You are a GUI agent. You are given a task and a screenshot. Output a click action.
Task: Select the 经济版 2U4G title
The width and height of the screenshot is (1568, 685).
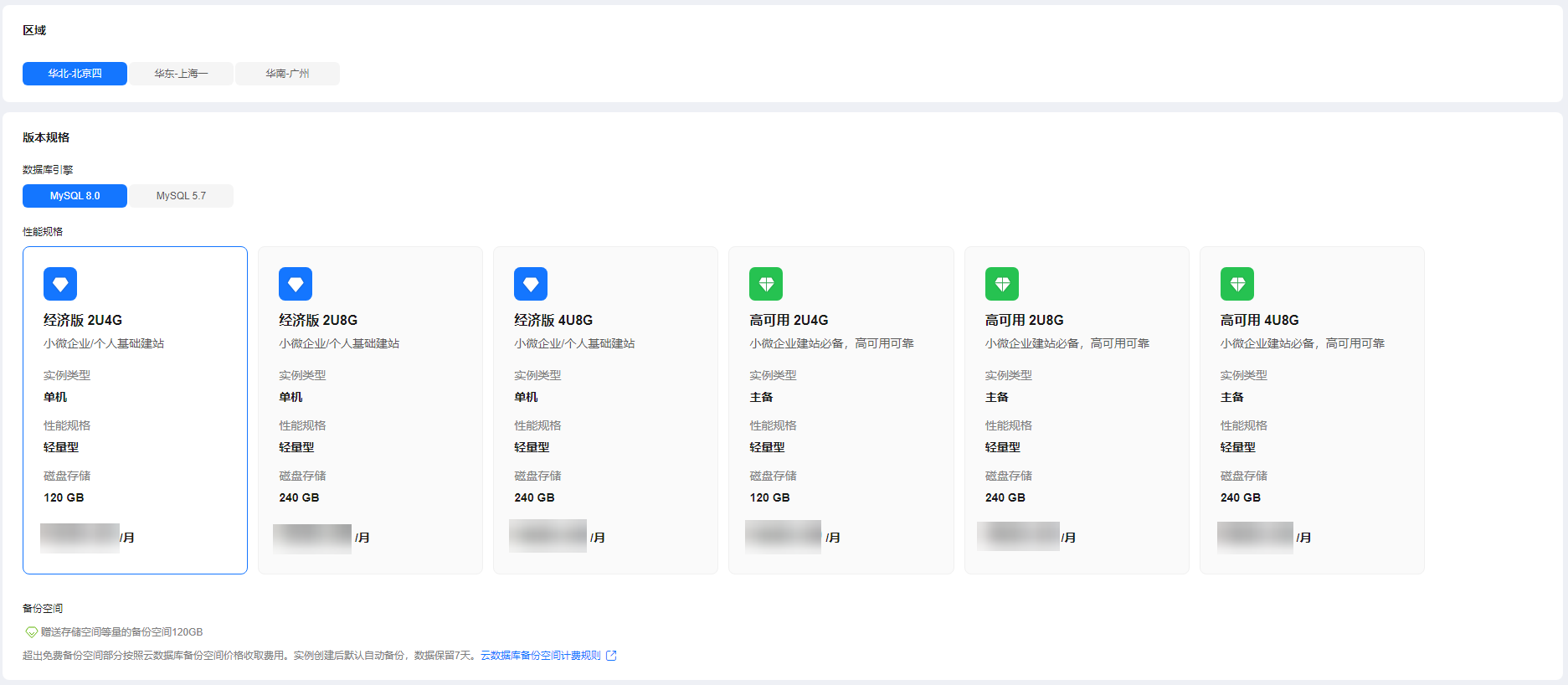pos(83,320)
